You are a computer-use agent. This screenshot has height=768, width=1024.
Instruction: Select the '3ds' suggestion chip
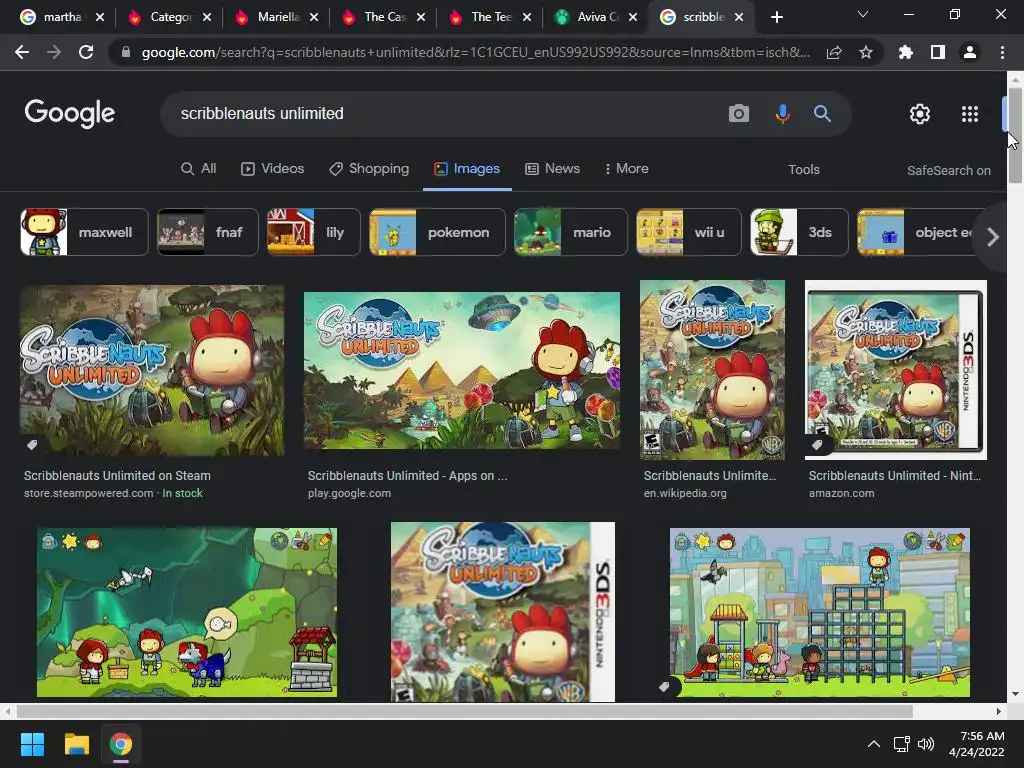[799, 232]
